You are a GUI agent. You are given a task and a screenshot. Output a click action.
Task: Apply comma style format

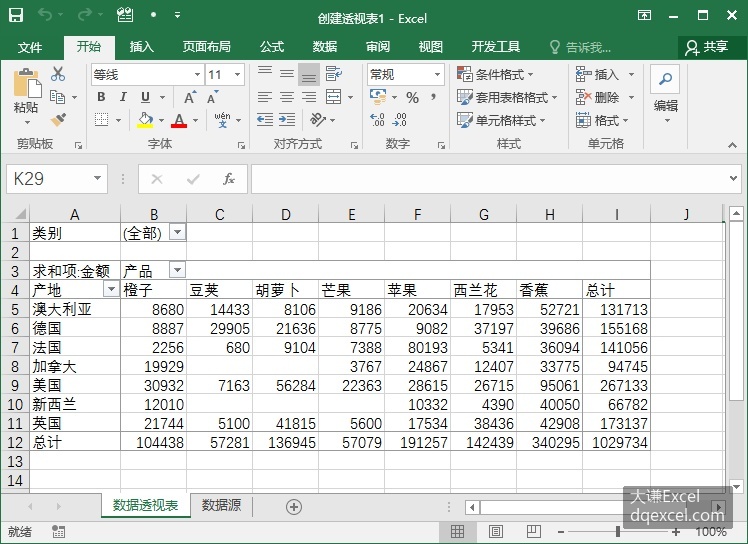[x=433, y=97]
